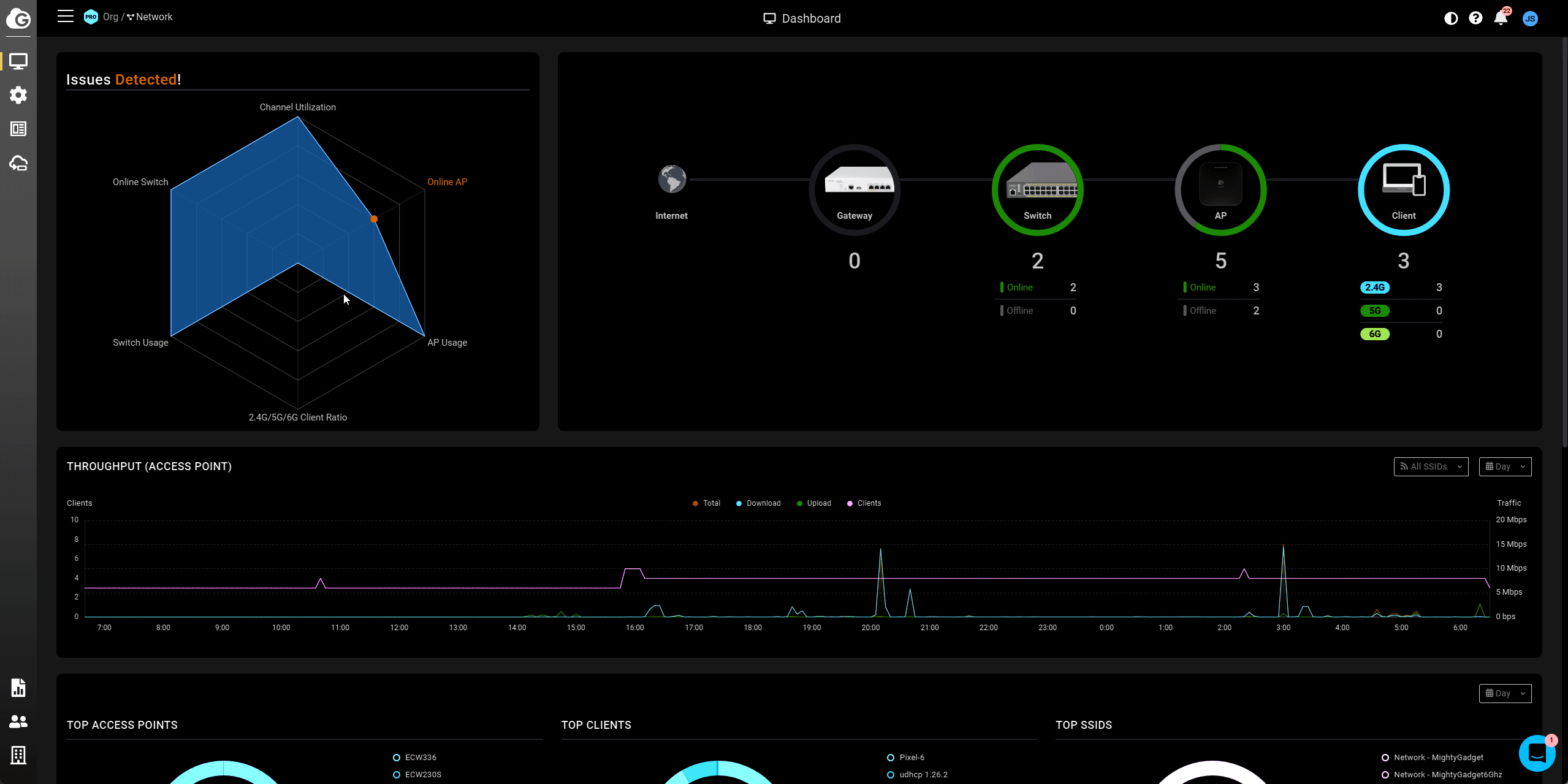Expand the All SSIDs dropdown
Screen dimensions: 1568x784
(x=1431, y=466)
